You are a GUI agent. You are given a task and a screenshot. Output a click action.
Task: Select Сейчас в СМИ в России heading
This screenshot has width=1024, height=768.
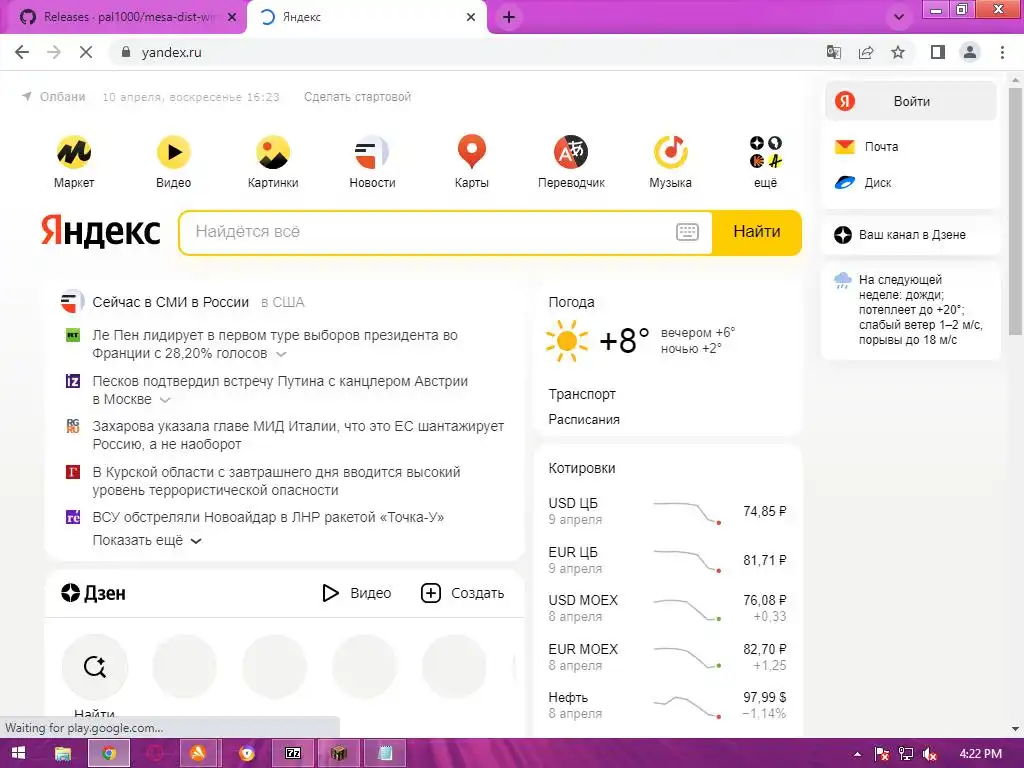tap(170, 302)
